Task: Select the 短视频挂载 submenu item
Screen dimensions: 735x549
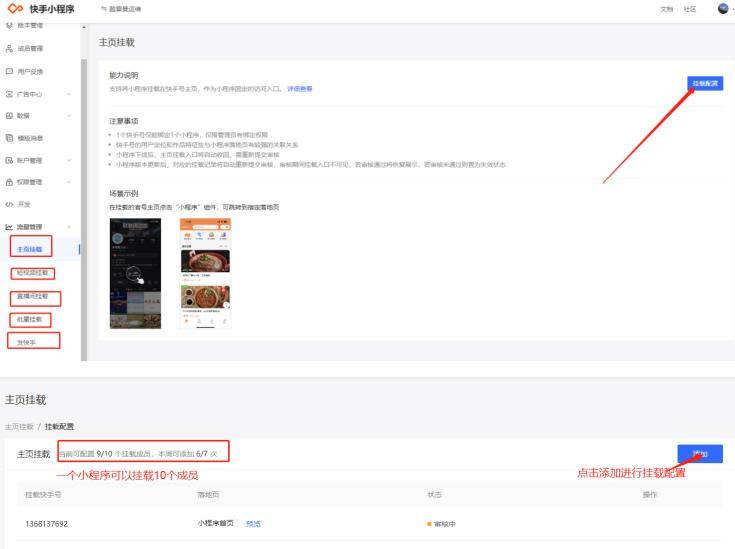Action: pyautogui.click(x=32, y=273)
